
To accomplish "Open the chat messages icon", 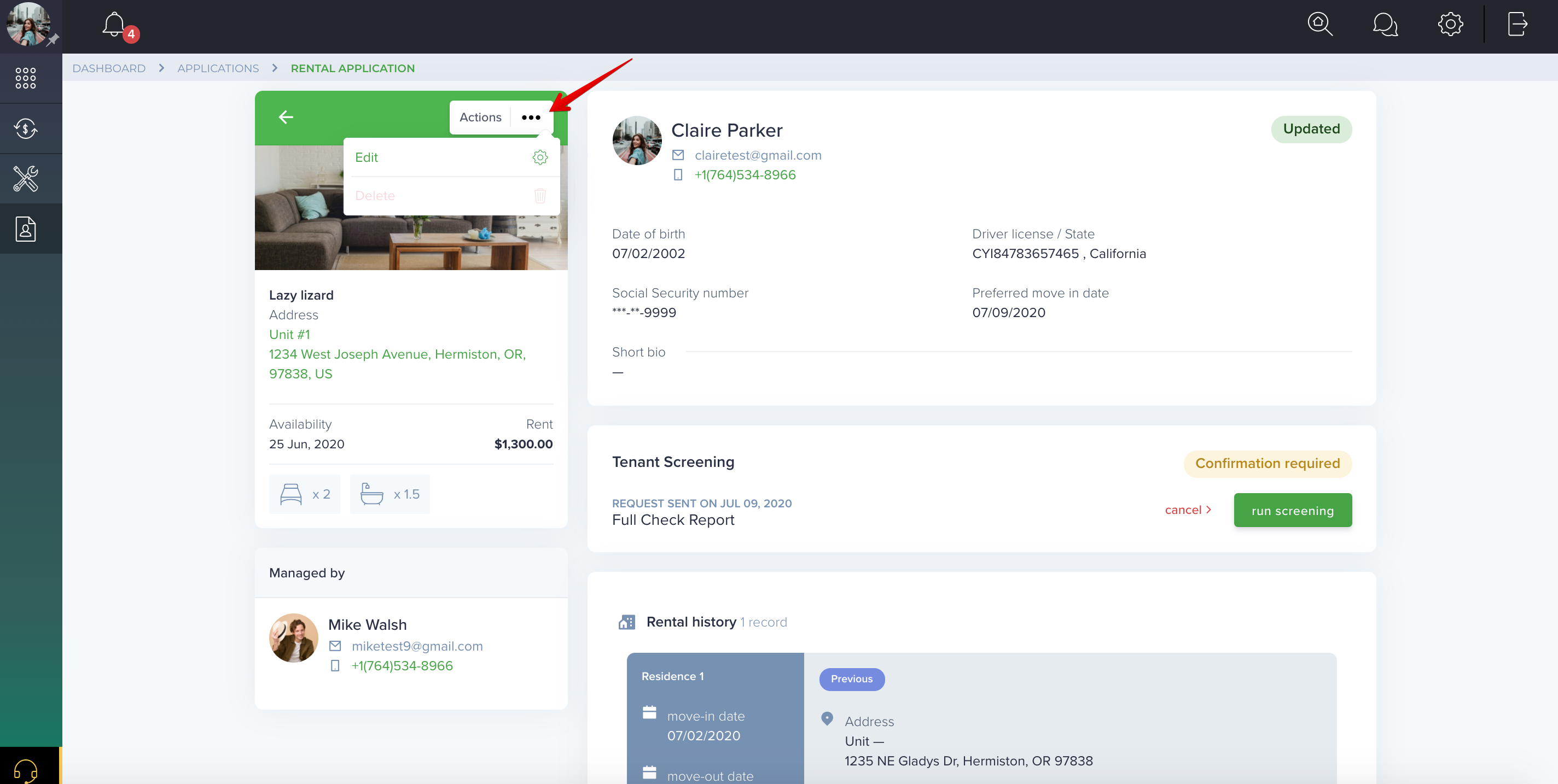I will point(1385,25).
